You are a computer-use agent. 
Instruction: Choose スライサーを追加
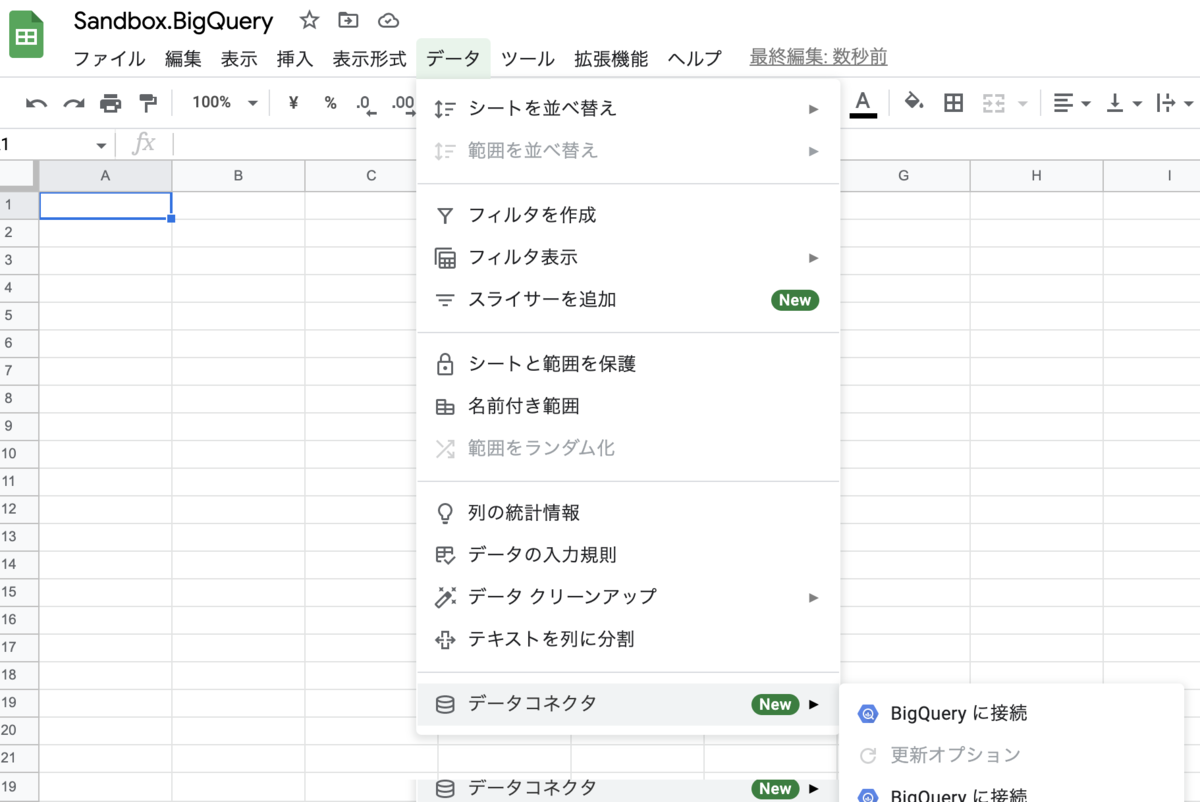coord(628,299)
